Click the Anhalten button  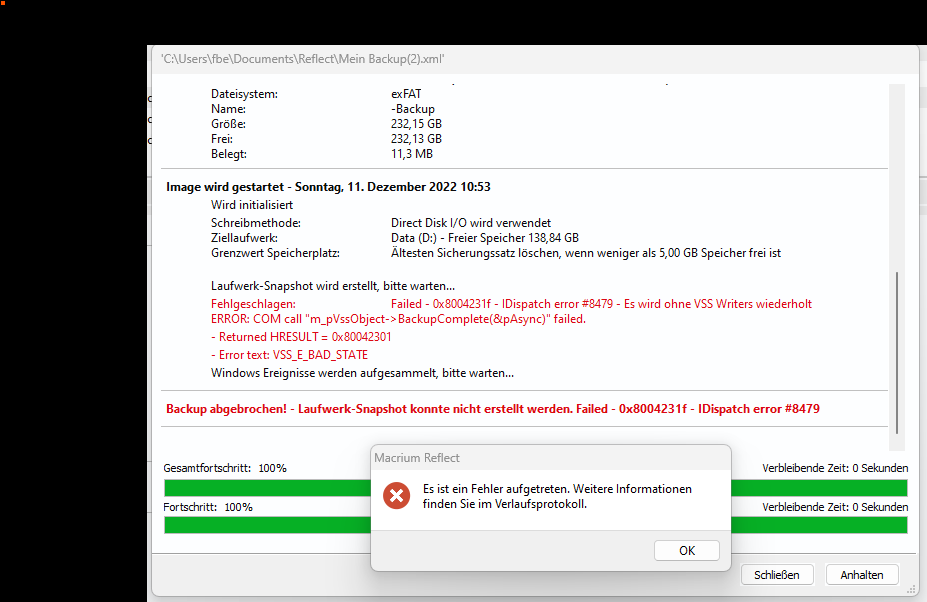point(862,575)
